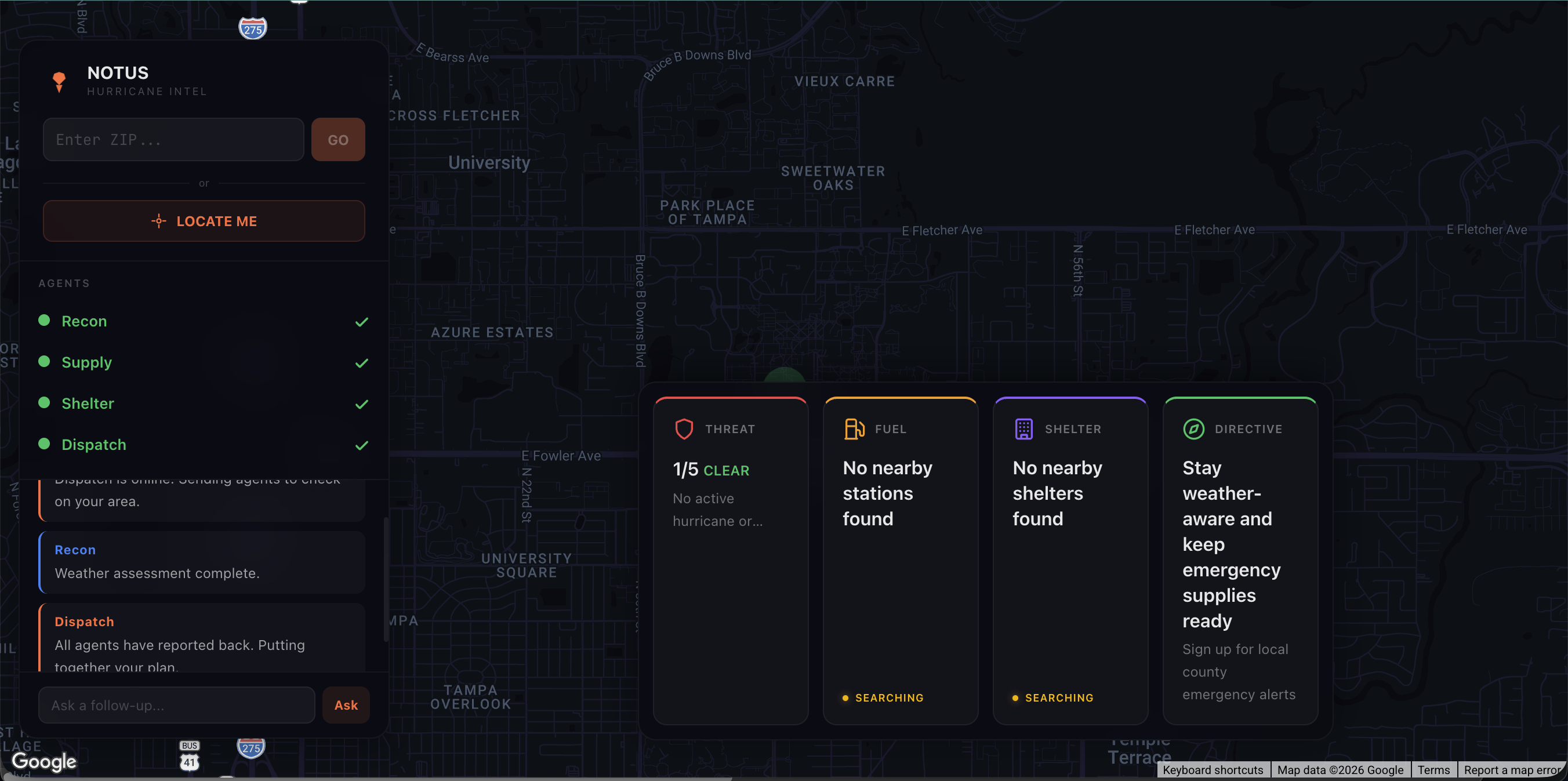Click the Supply agent checkmark

(362, 363)
